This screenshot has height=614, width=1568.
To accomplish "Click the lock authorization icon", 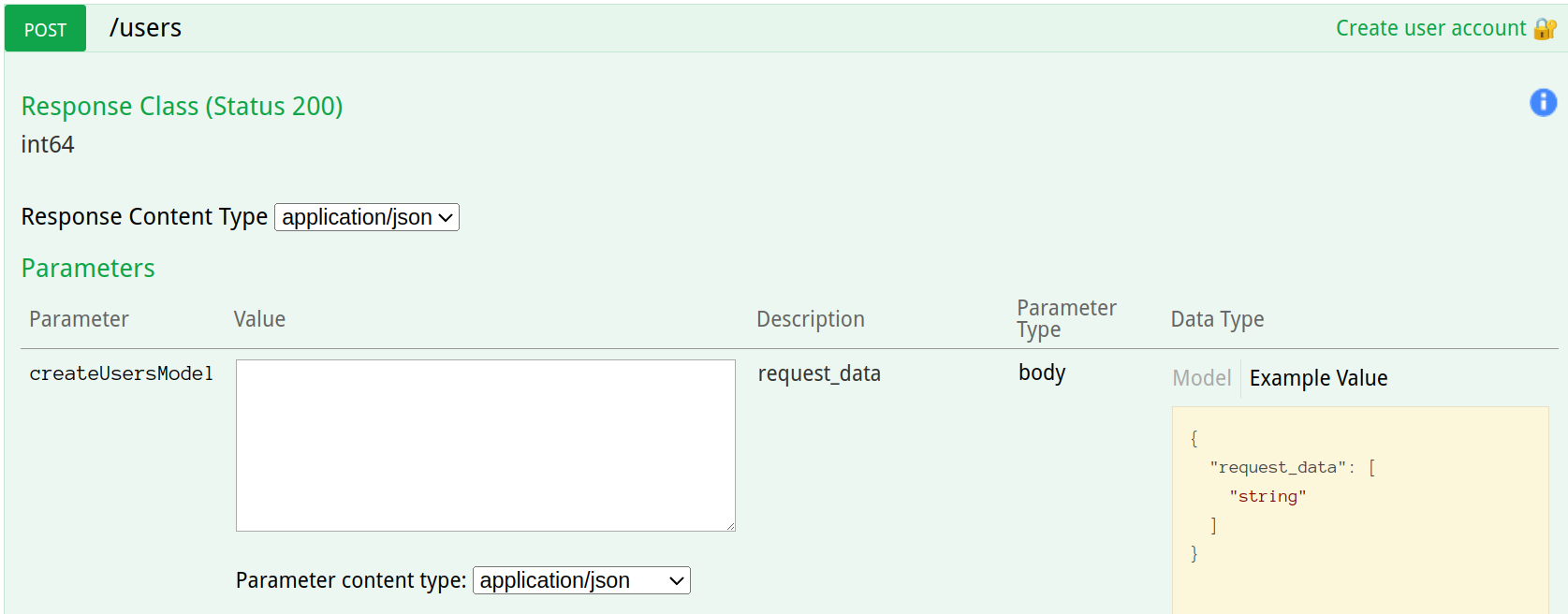I will [x=1545, y=29].
